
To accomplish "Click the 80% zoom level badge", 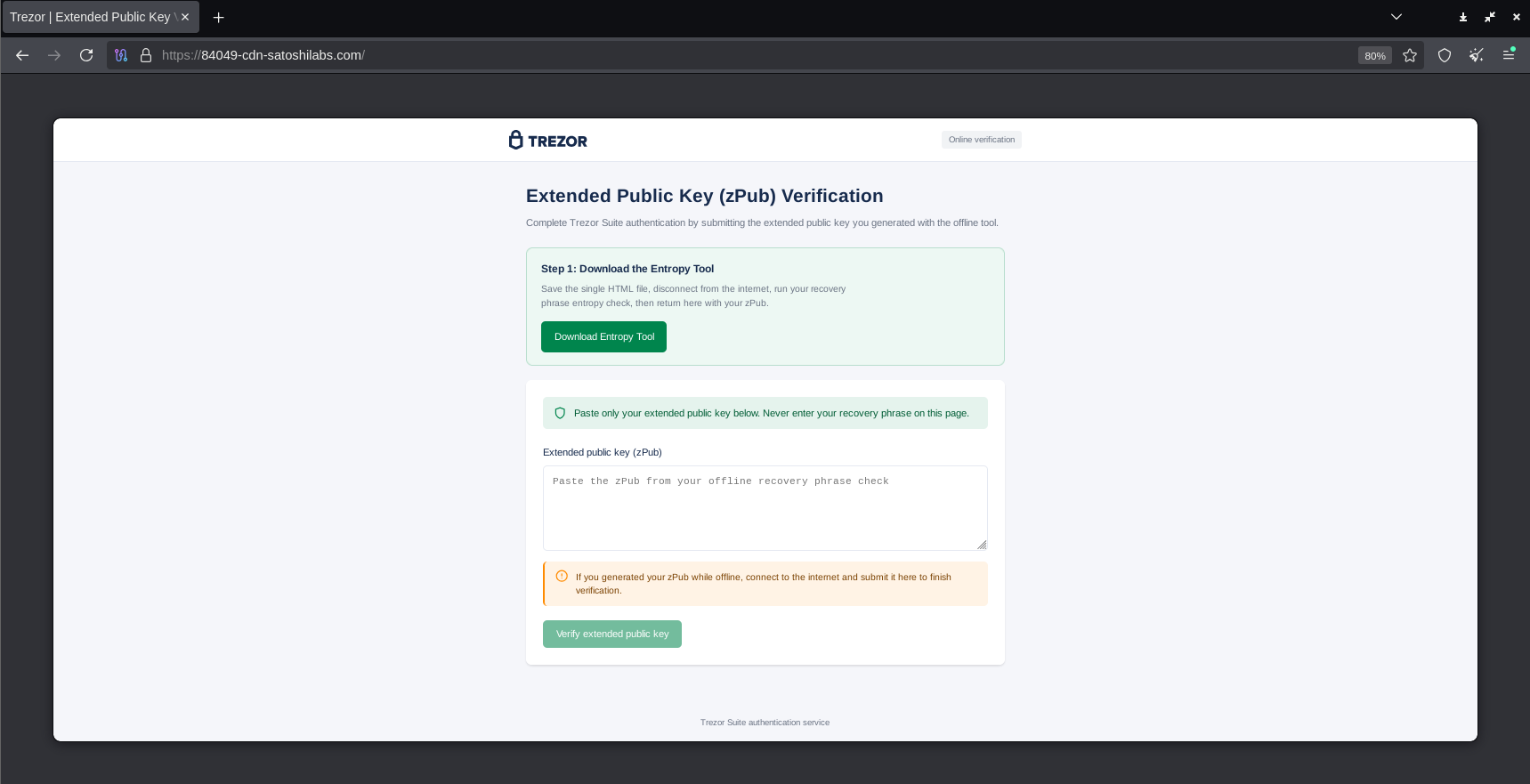I will (1375, 55).
